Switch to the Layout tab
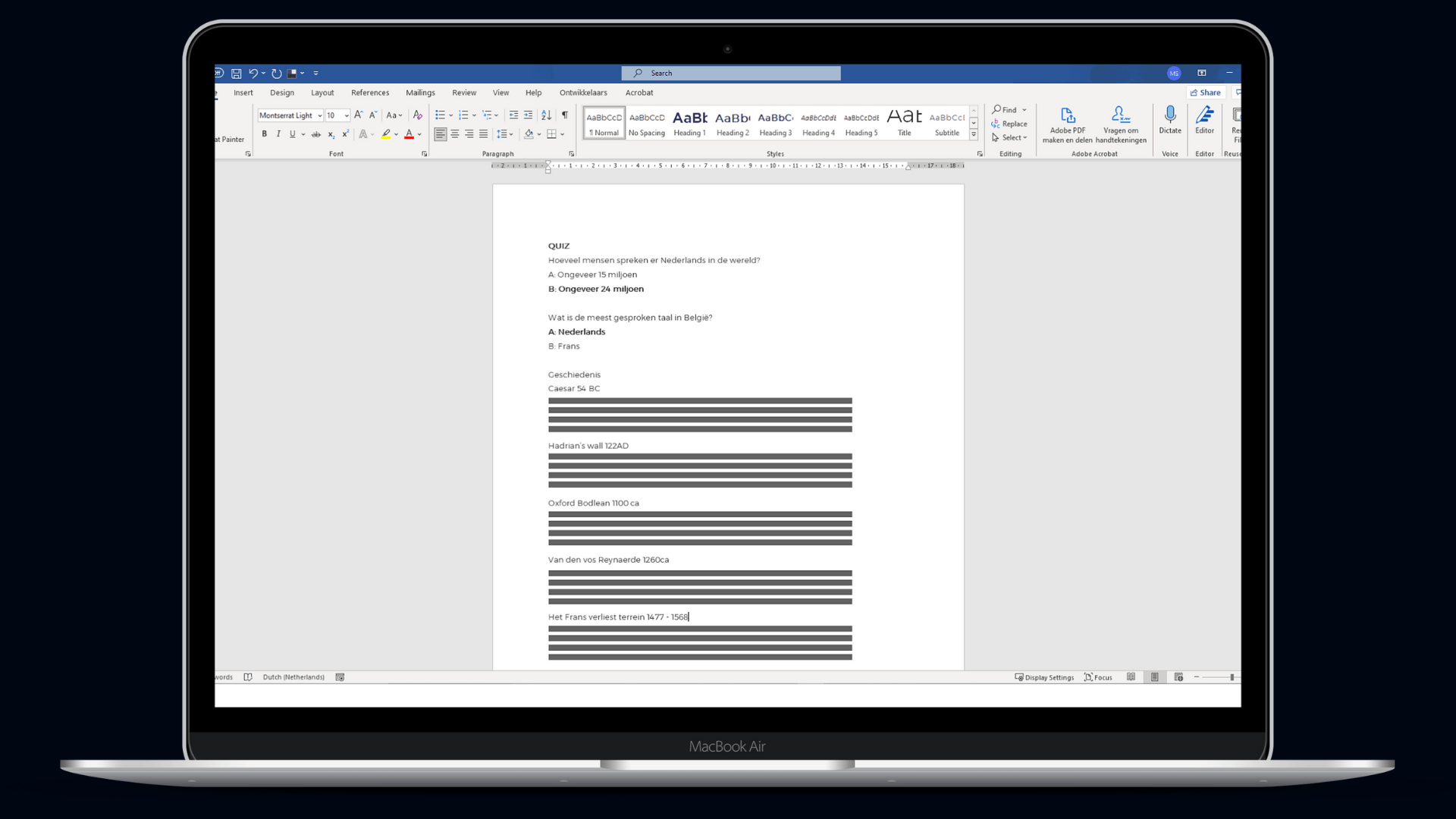Screen dimensions: 1456x819 coord(322,93)
